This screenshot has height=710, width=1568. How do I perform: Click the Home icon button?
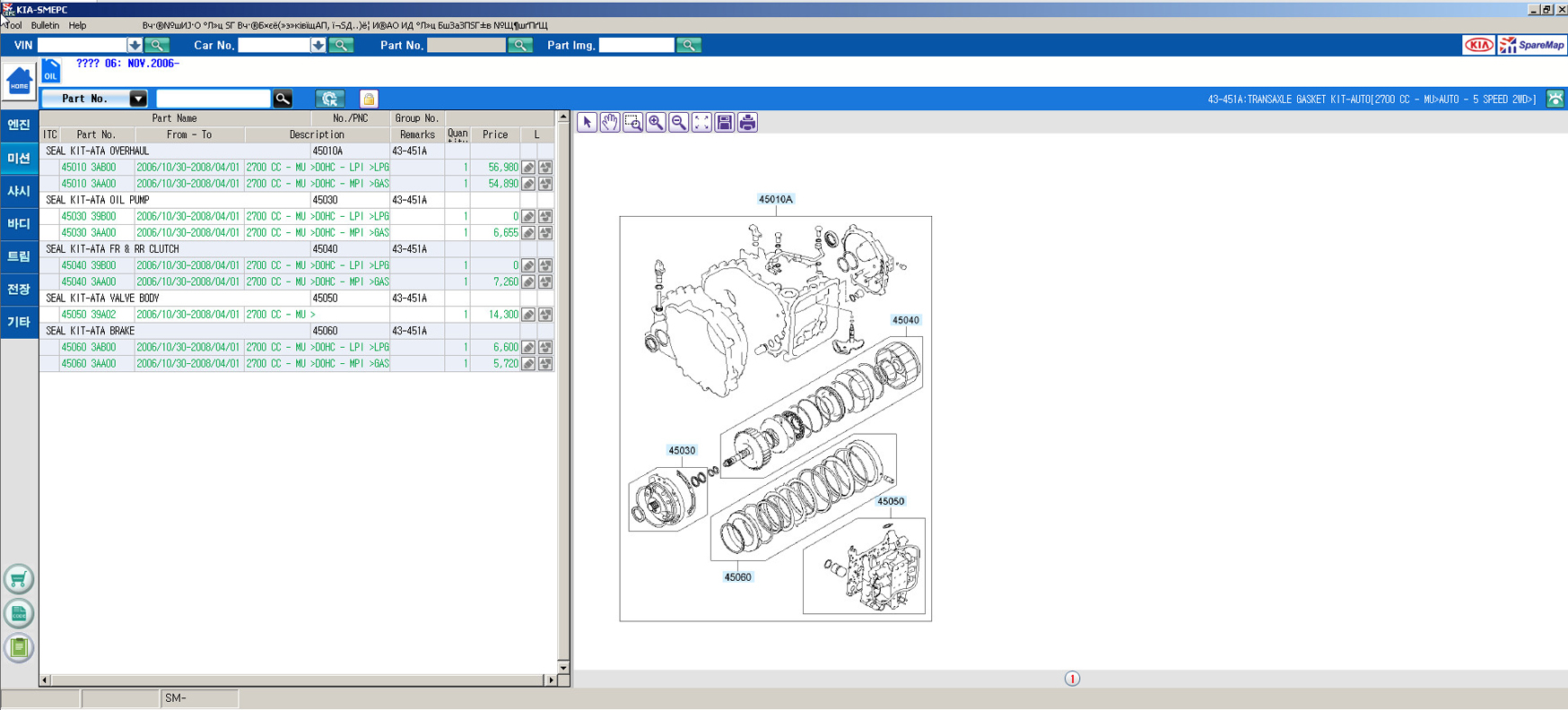[x=19, y=82]
